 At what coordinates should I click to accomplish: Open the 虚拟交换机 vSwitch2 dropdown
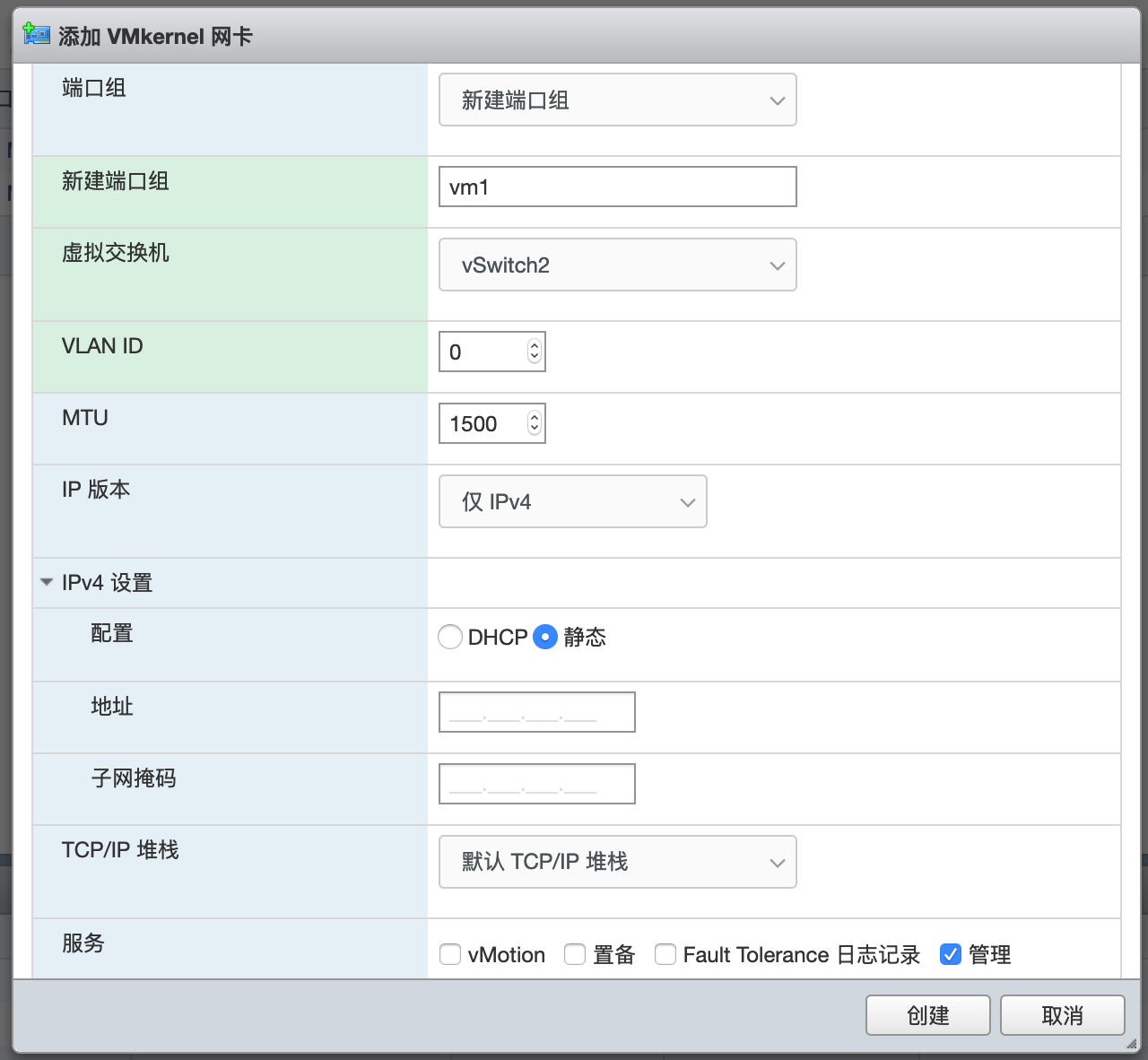point(617,265)
